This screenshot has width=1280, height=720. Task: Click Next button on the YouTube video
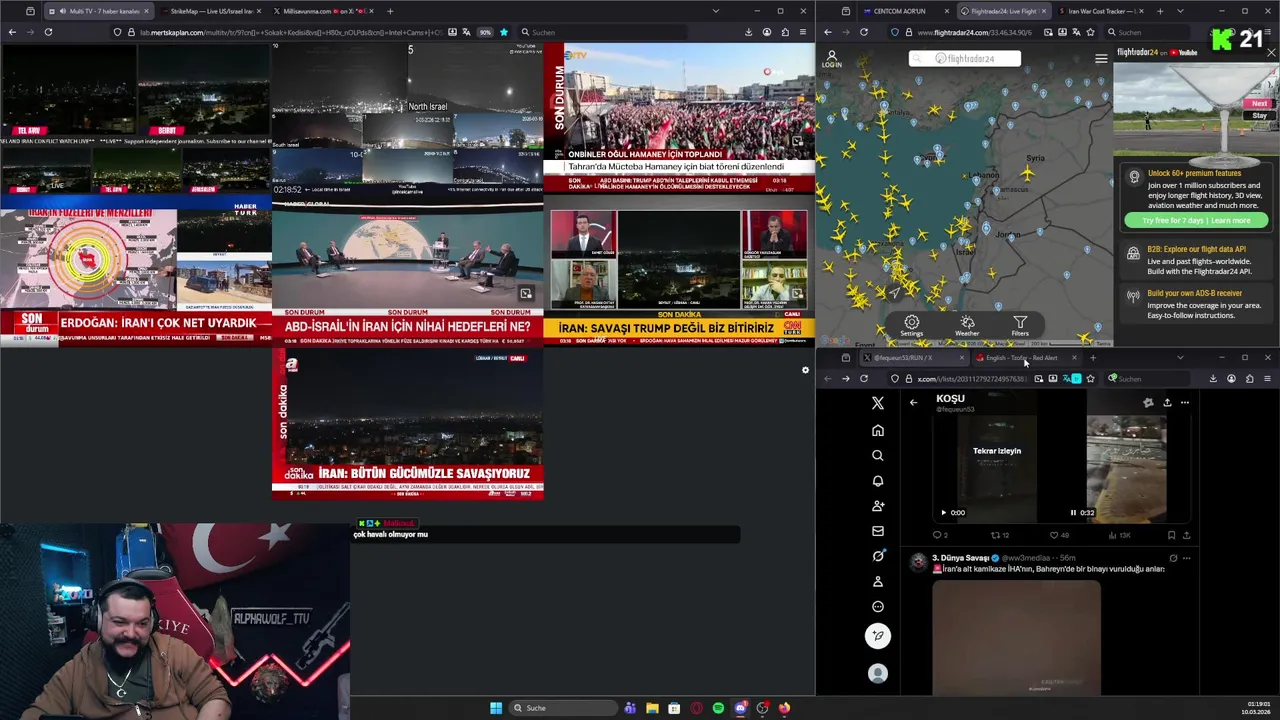pos(1259,103)
